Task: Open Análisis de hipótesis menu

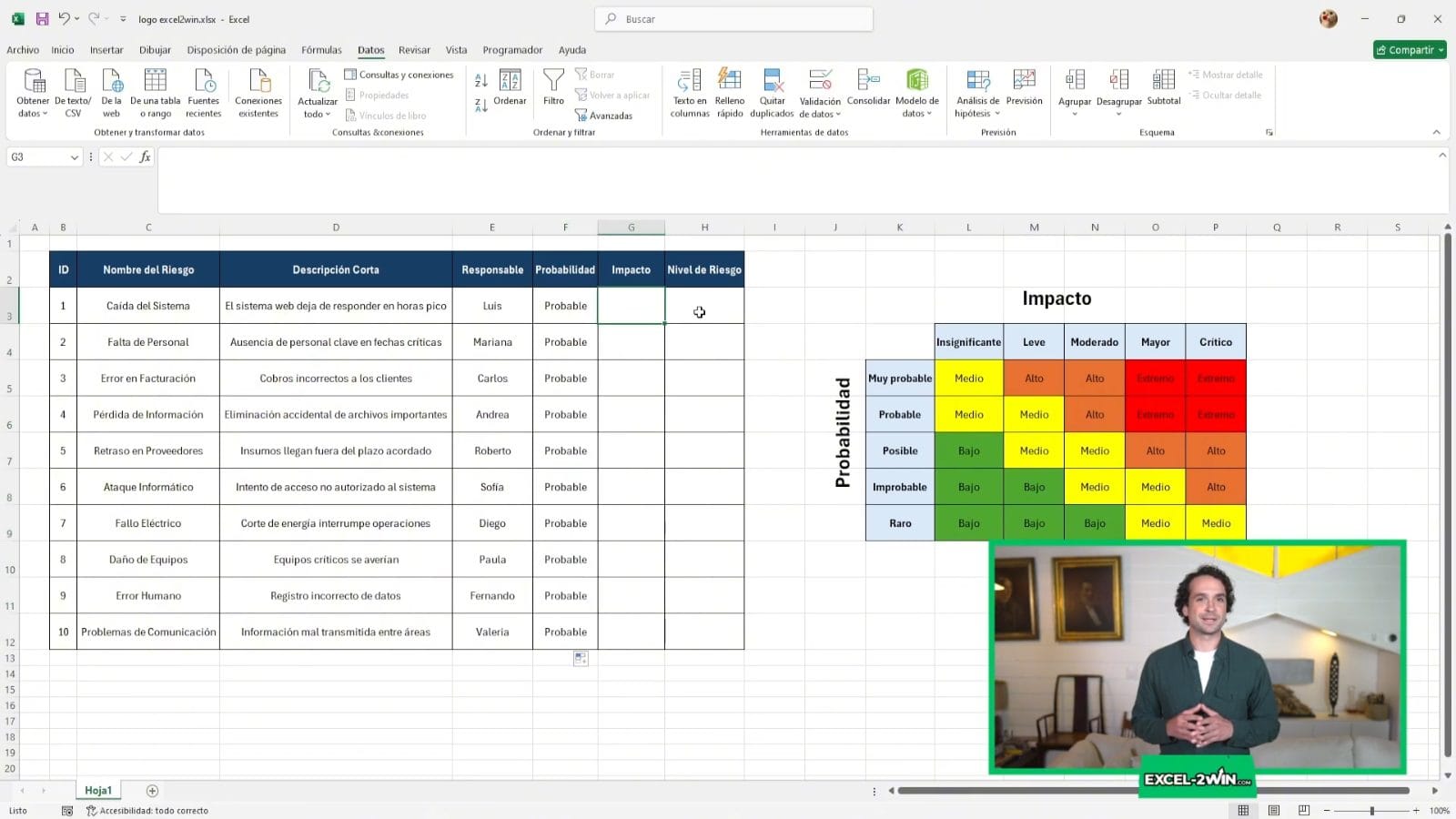Action: pyautogui.click(x=977, y=93)
